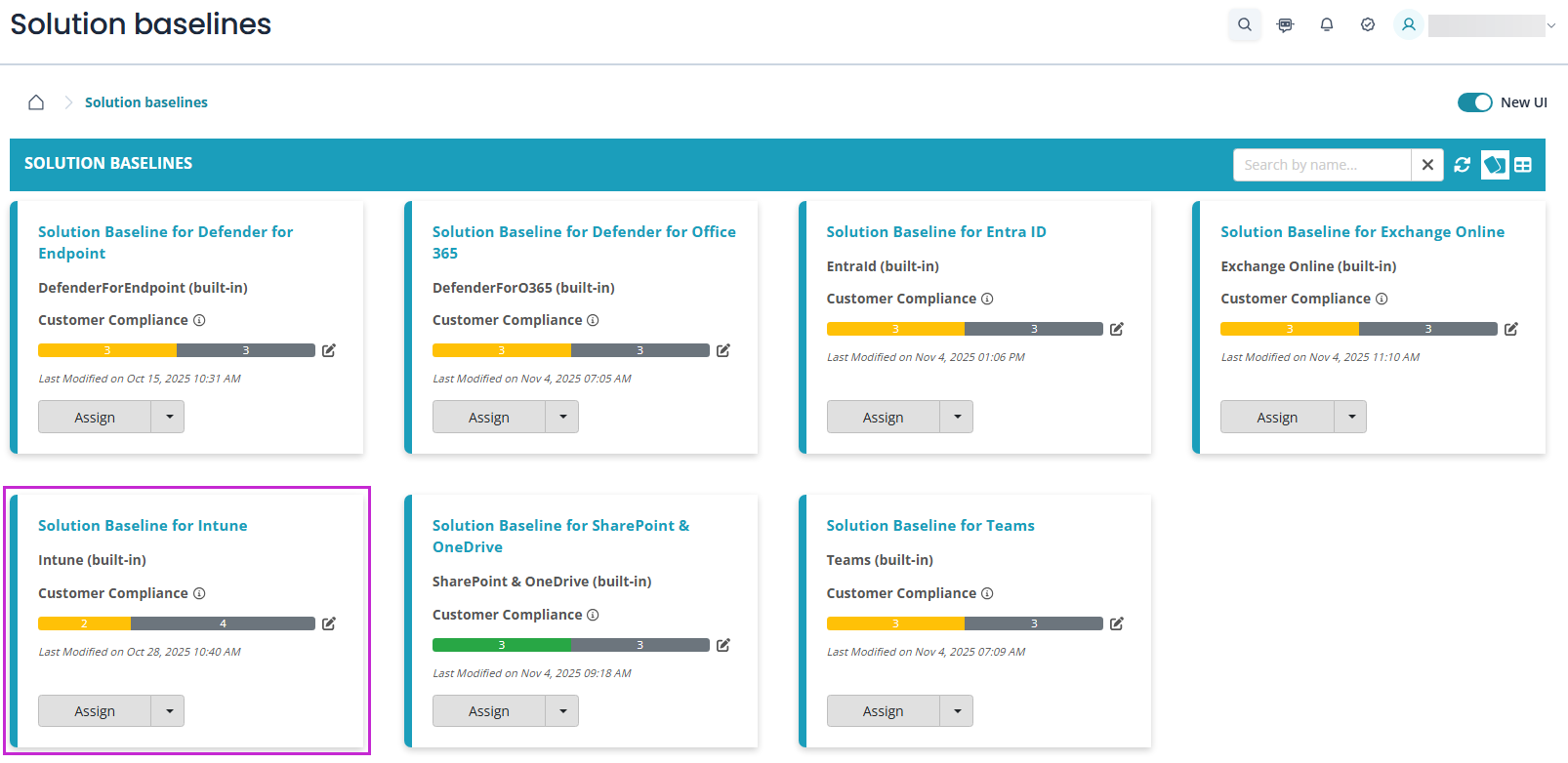Screen dimensions: 1568x763
Task: Open the notifications bell
Action: [x=1327, y=24]
